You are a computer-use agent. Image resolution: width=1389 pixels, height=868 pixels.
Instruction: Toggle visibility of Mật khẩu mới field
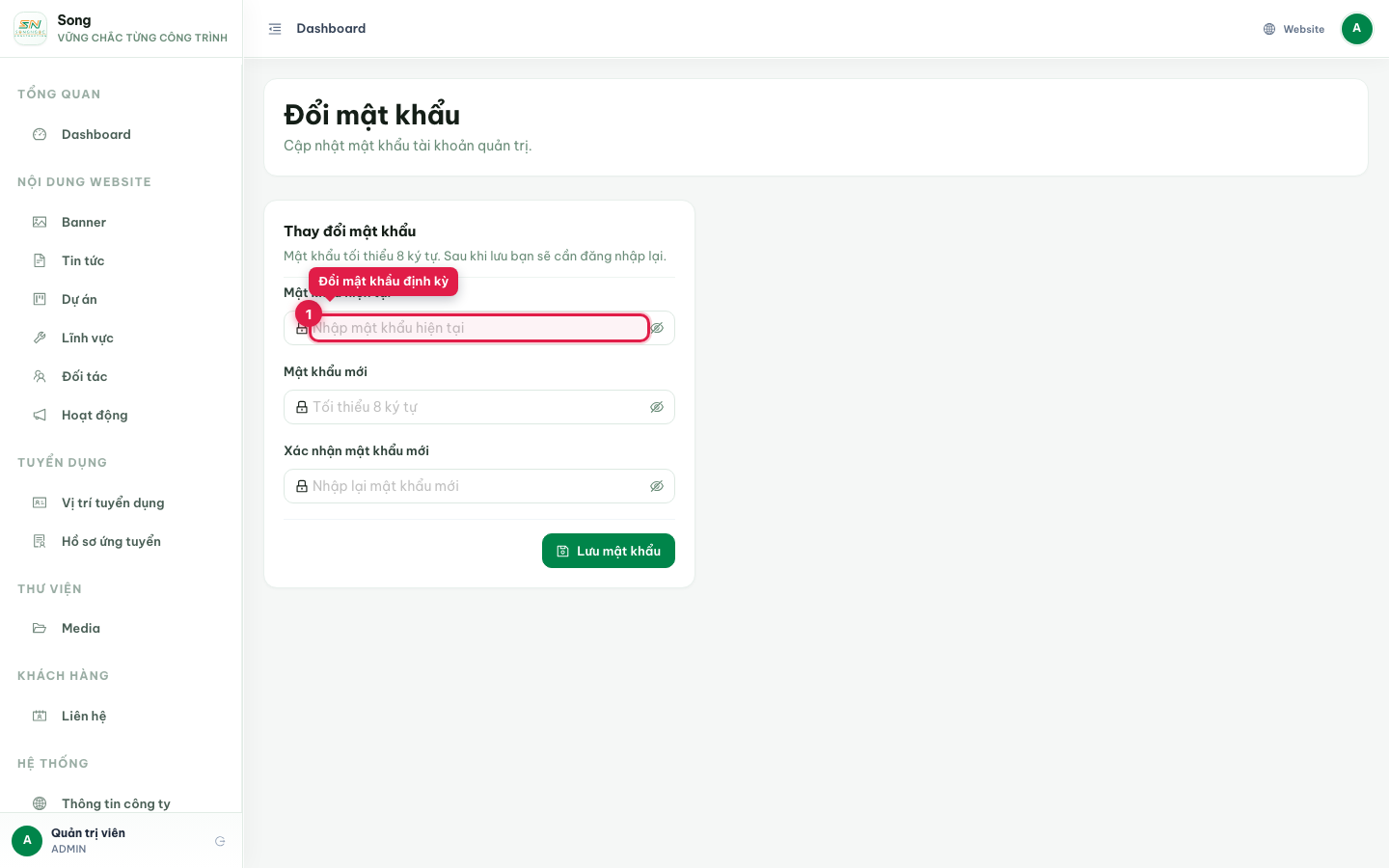657,407
